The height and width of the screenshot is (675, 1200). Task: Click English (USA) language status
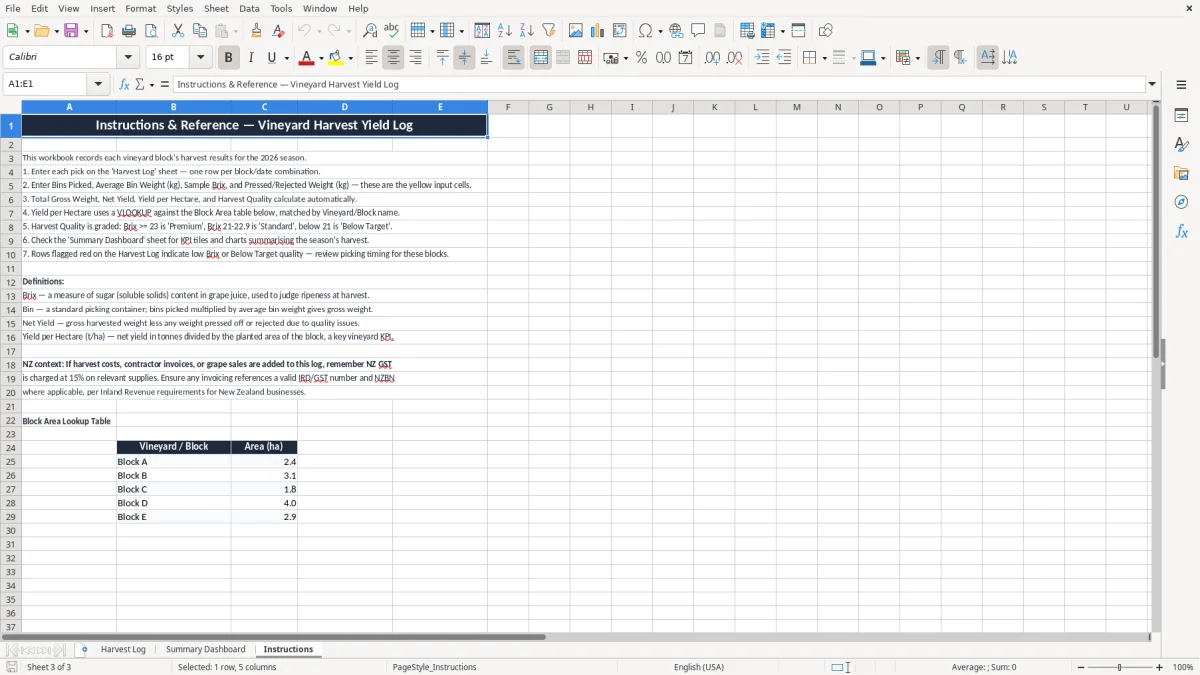(x=699, y=667)
